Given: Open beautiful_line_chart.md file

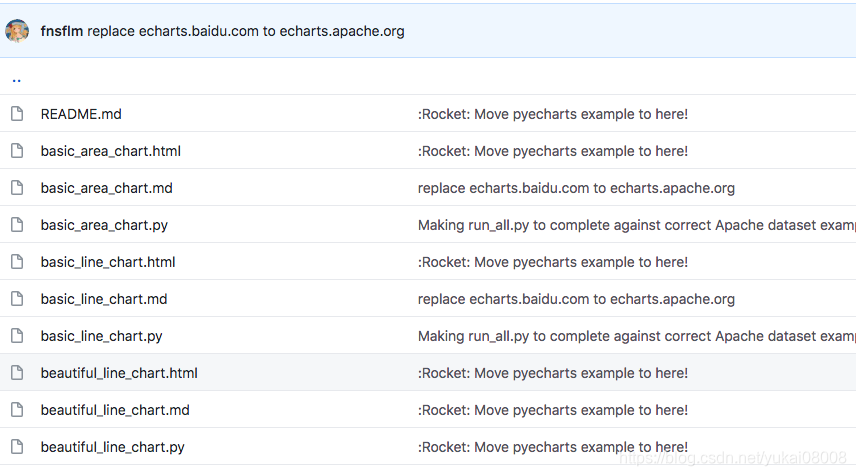Looking at the screenshot, I should 115,410.
